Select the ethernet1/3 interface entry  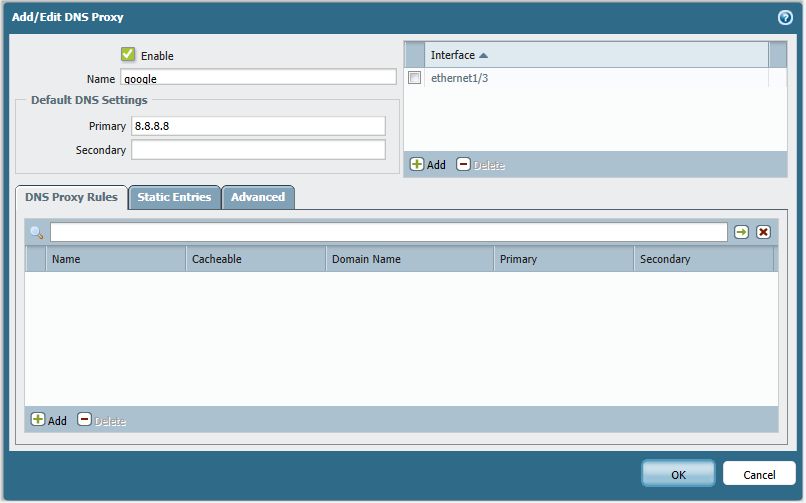(459, 78)
